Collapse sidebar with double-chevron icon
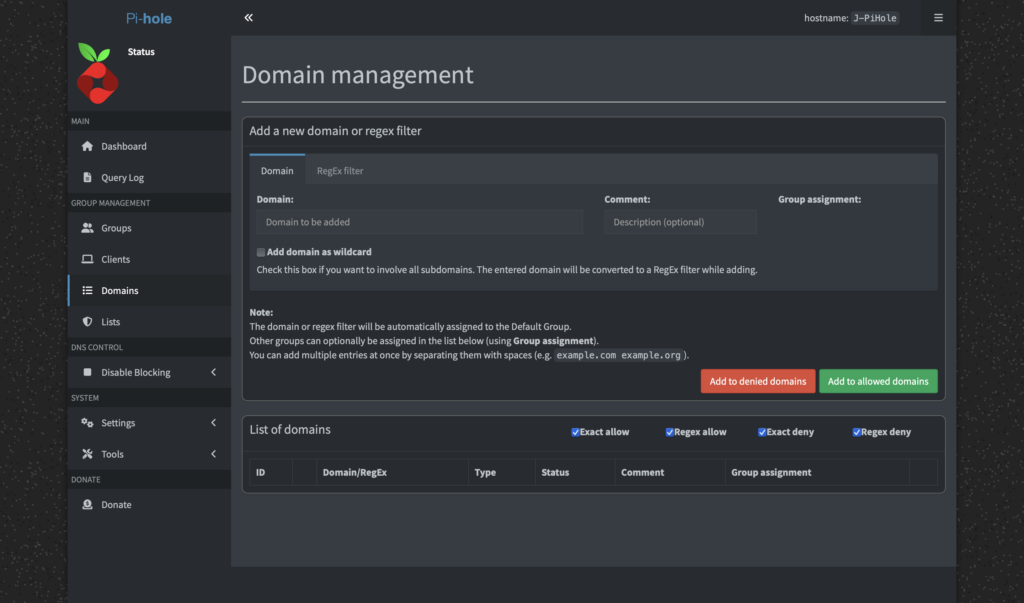The width and height of the screenshot is (1024, 603). 248,18
